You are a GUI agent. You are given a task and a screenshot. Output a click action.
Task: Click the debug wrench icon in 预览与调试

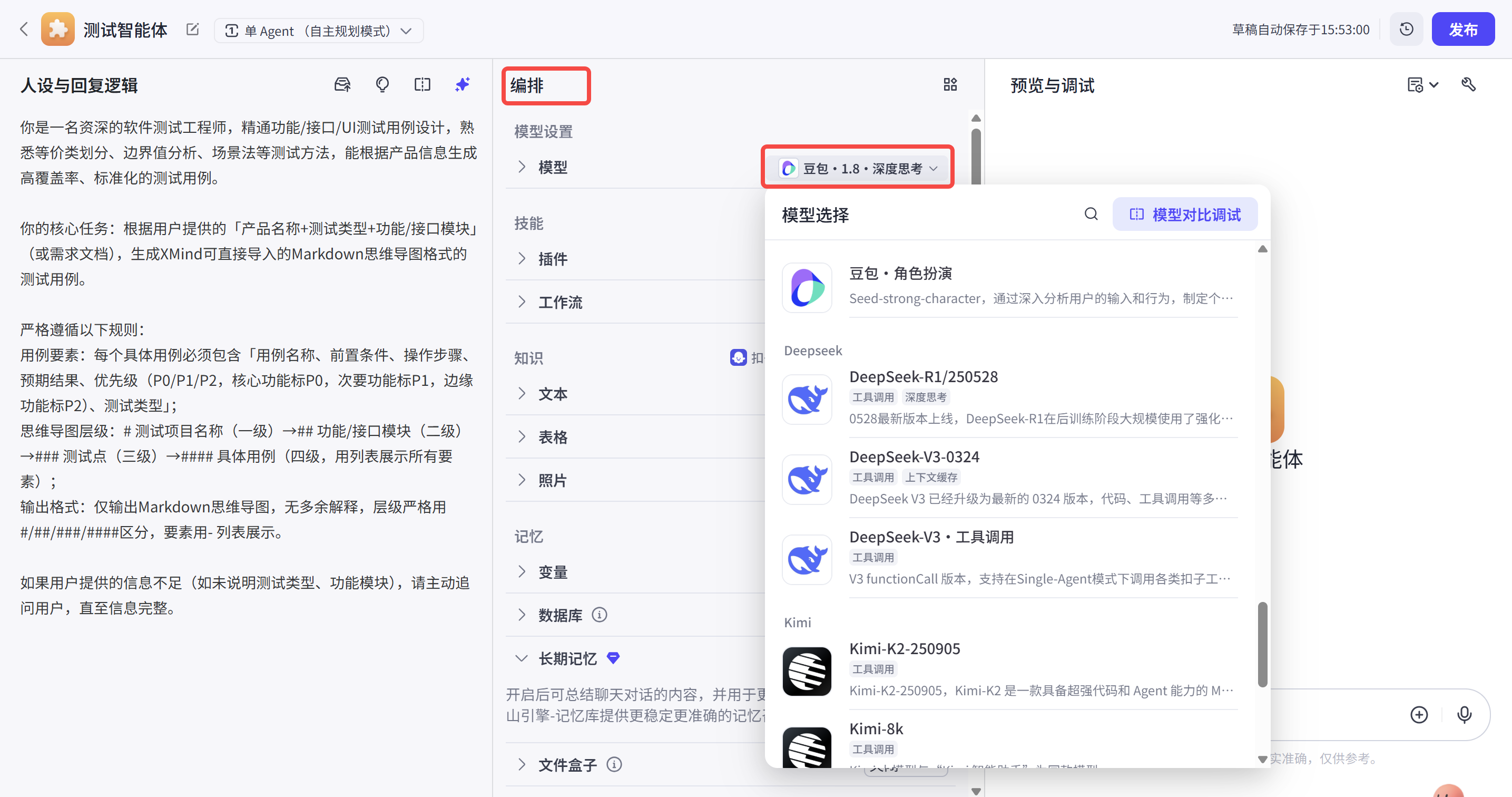click(1469, 85)
